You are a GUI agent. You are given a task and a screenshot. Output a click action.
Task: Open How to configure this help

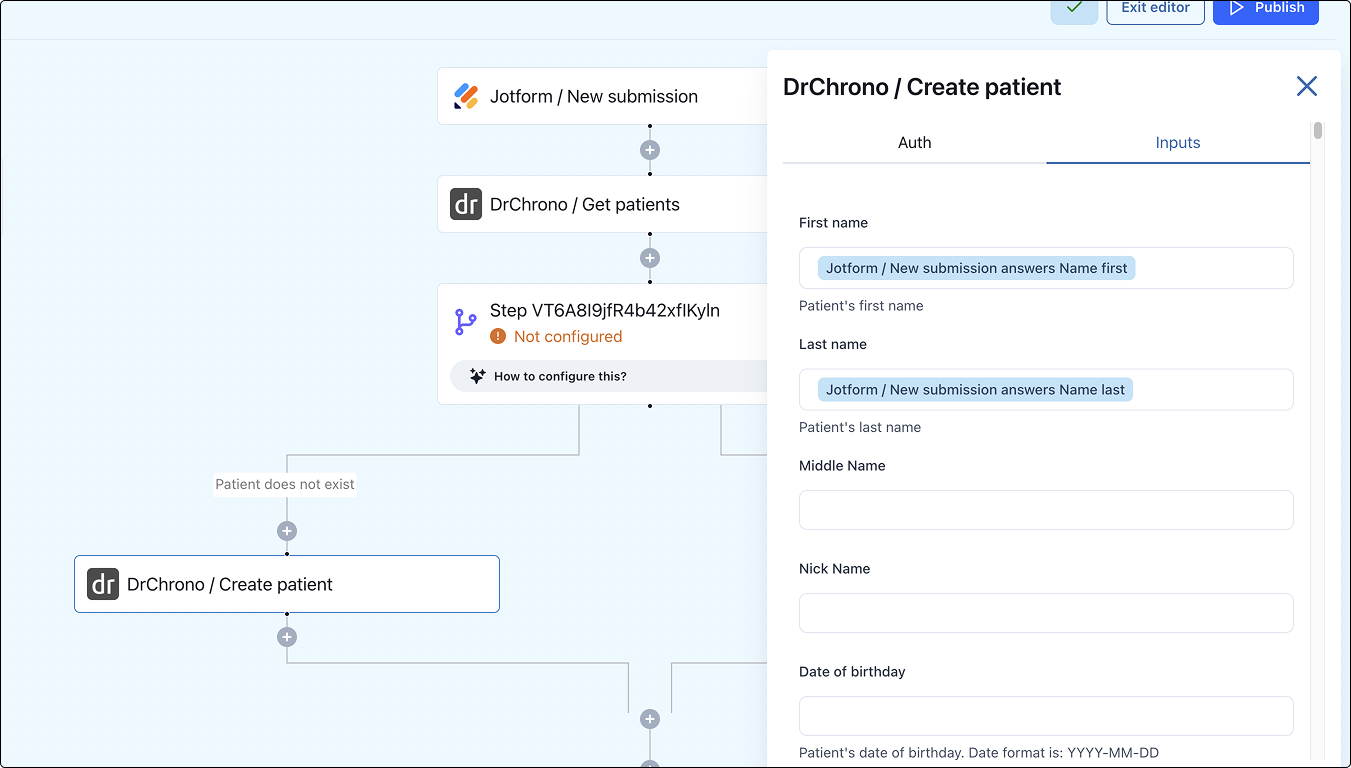(560, 376)
